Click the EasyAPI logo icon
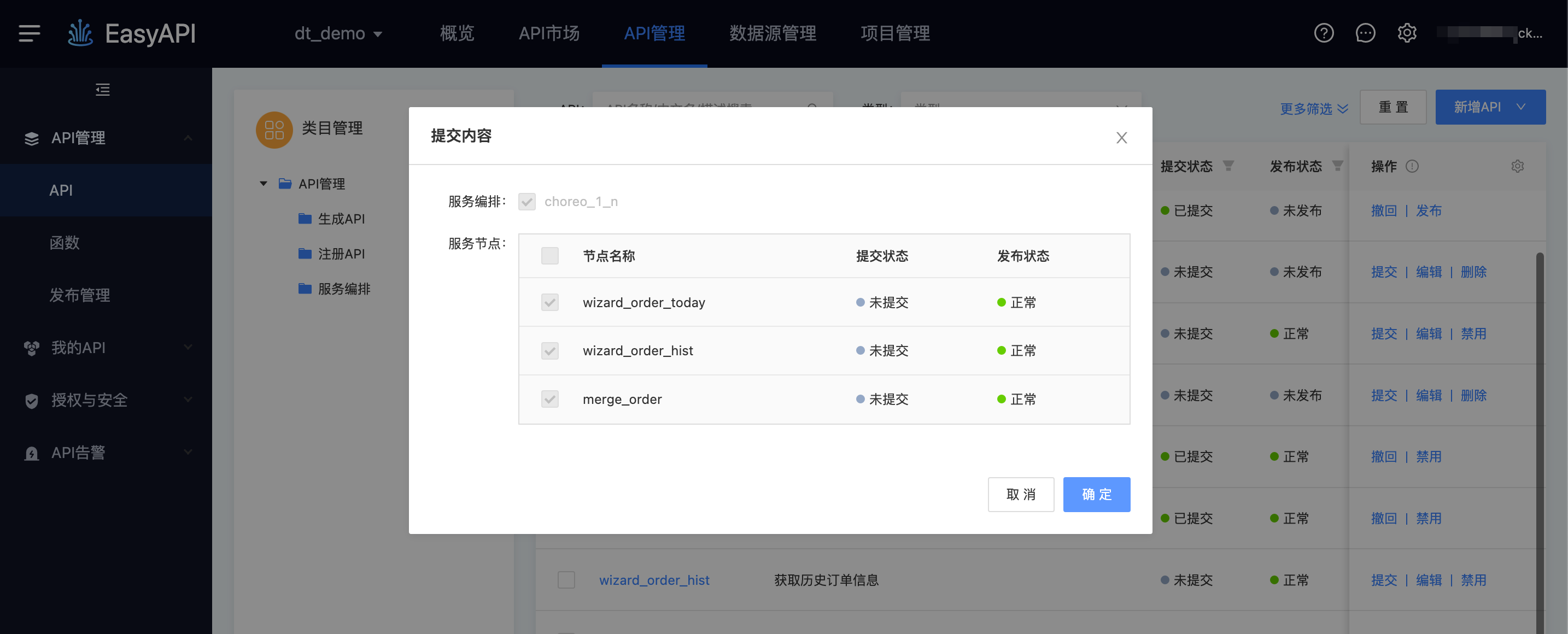Screen dimensions: 1568x634 80,33
